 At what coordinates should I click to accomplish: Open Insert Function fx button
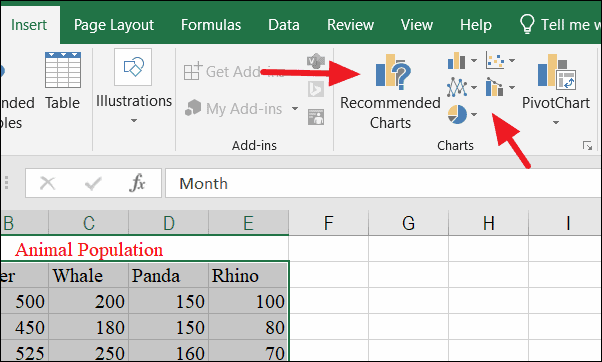pyautogui.click(x=137, y=183)
